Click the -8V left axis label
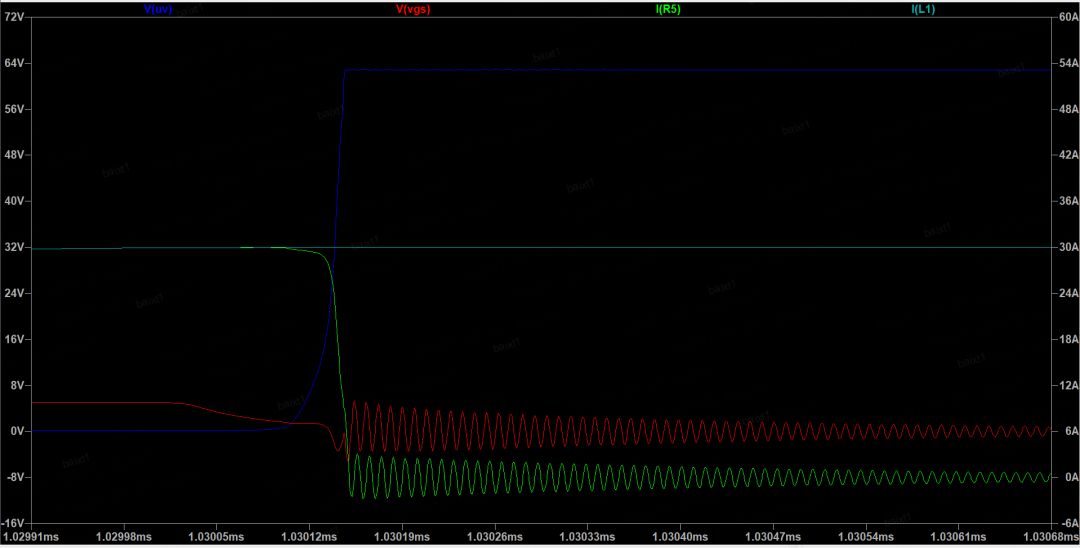 coord(15,477)
